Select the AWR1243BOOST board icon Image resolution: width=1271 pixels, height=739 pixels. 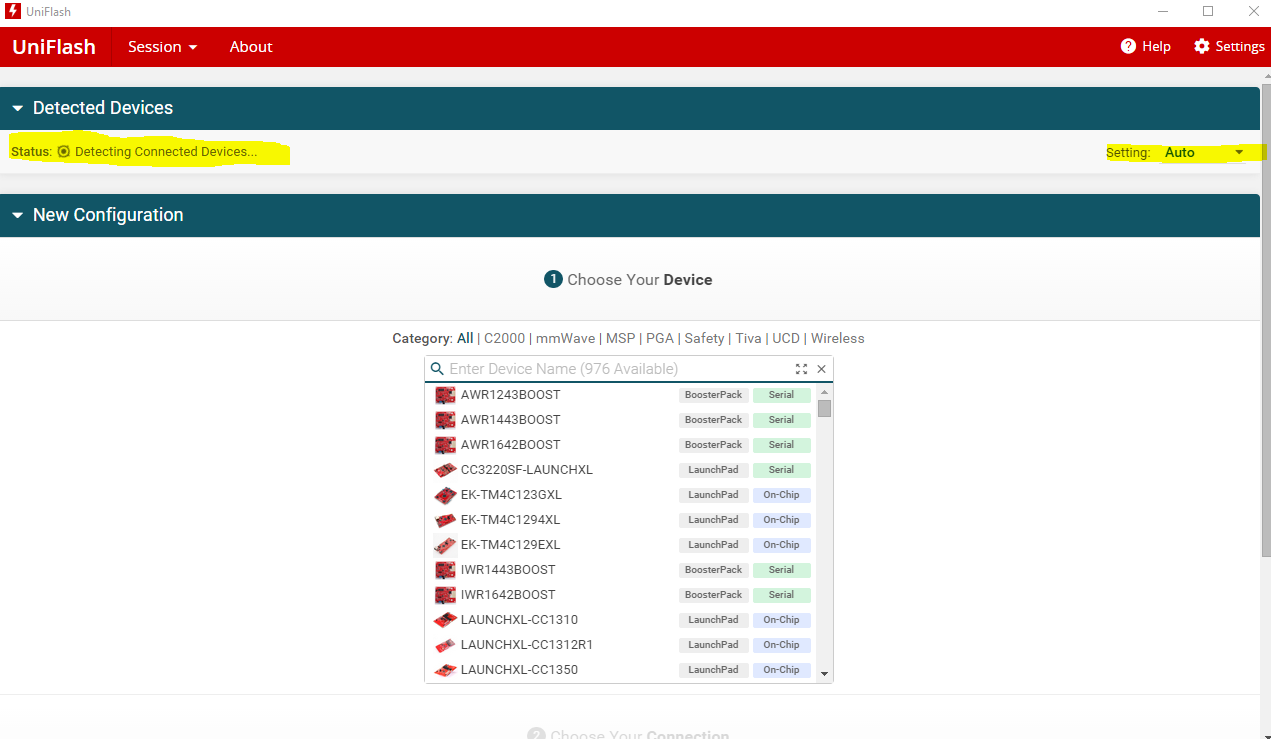pyautogui.click(x=445, y=395)
